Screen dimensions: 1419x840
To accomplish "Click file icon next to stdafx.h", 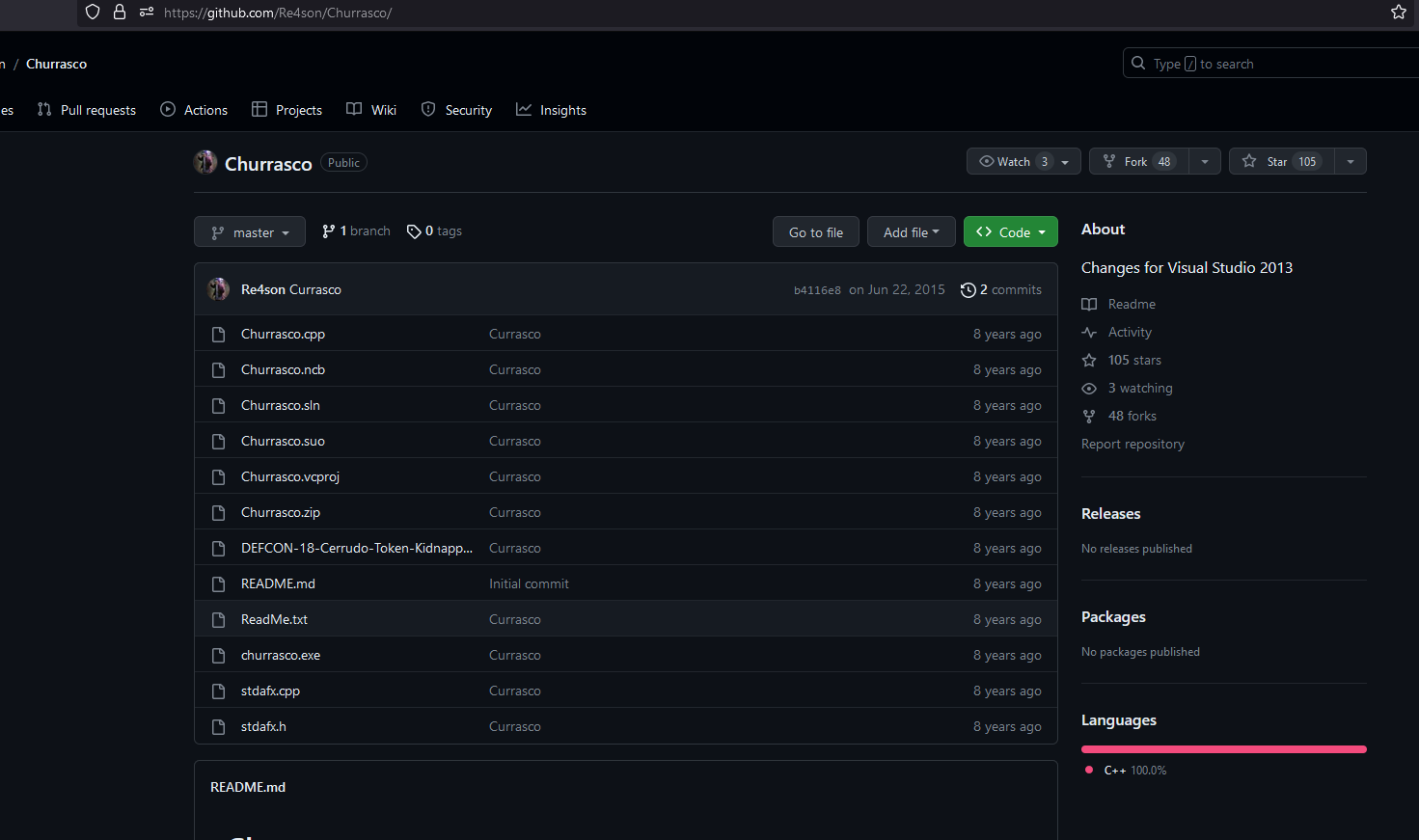I will 219,727.
